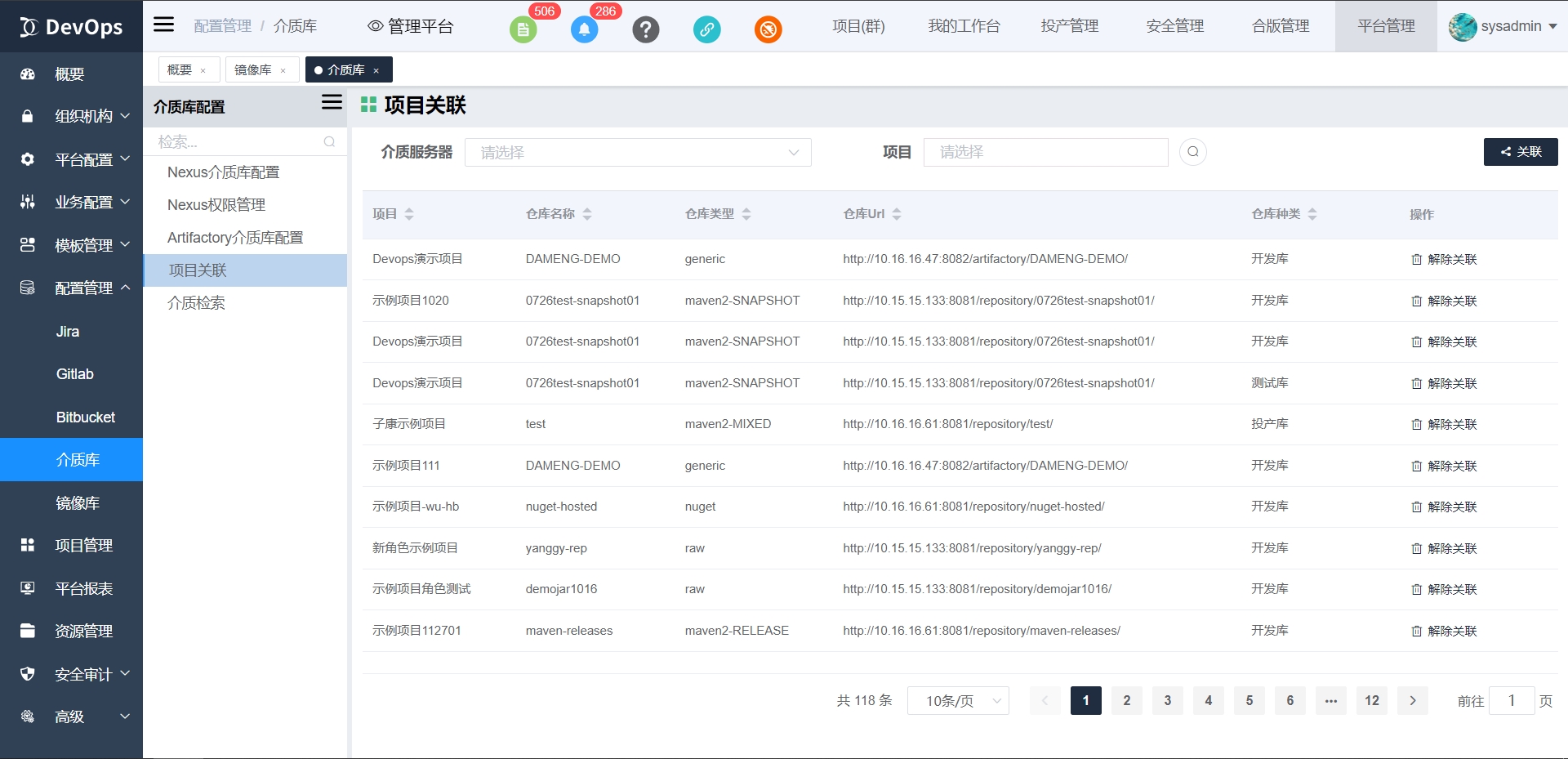
Task: Click the orange circular icon in header
Action: click(768, 30)
